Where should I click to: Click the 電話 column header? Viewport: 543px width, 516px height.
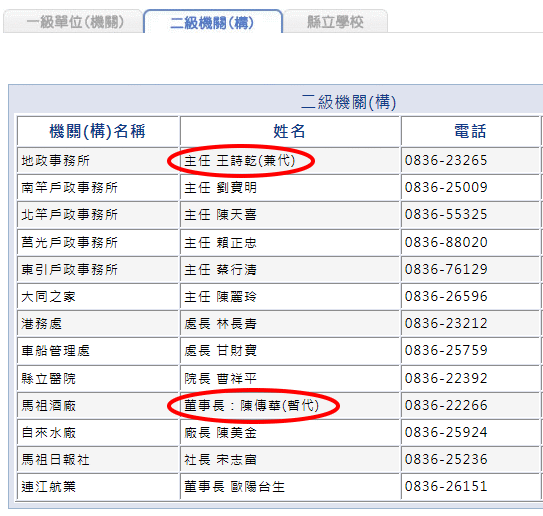click(x=470, y=131)
